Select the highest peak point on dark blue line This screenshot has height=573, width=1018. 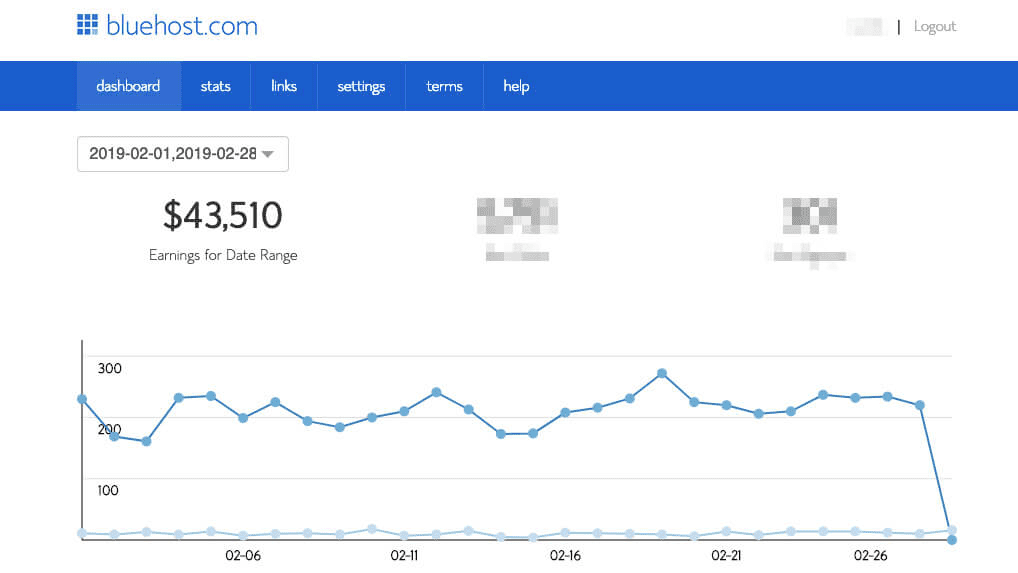tap(662, 373)
